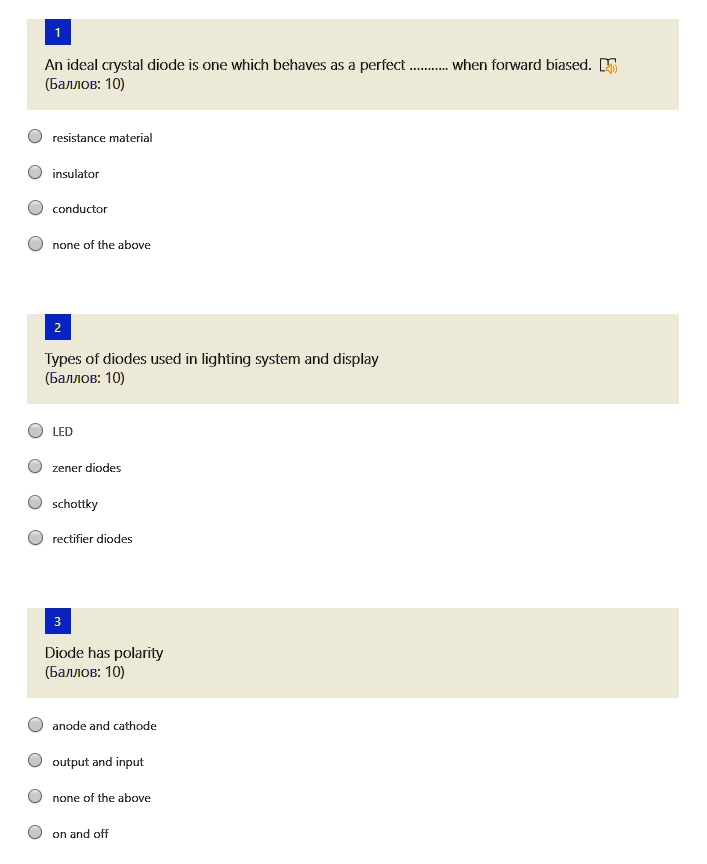Click the "Types of diodes" question text

coord(211,359)
